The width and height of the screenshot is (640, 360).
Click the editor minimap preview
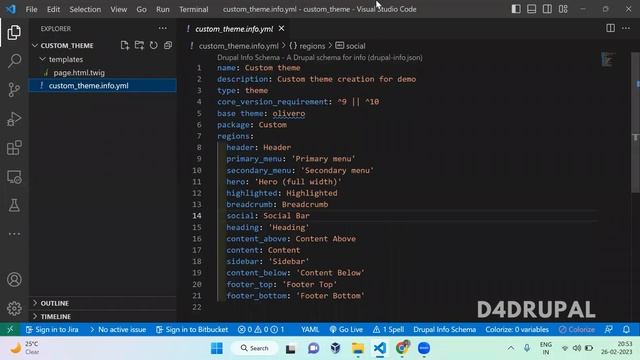click(x=608, y=60)
